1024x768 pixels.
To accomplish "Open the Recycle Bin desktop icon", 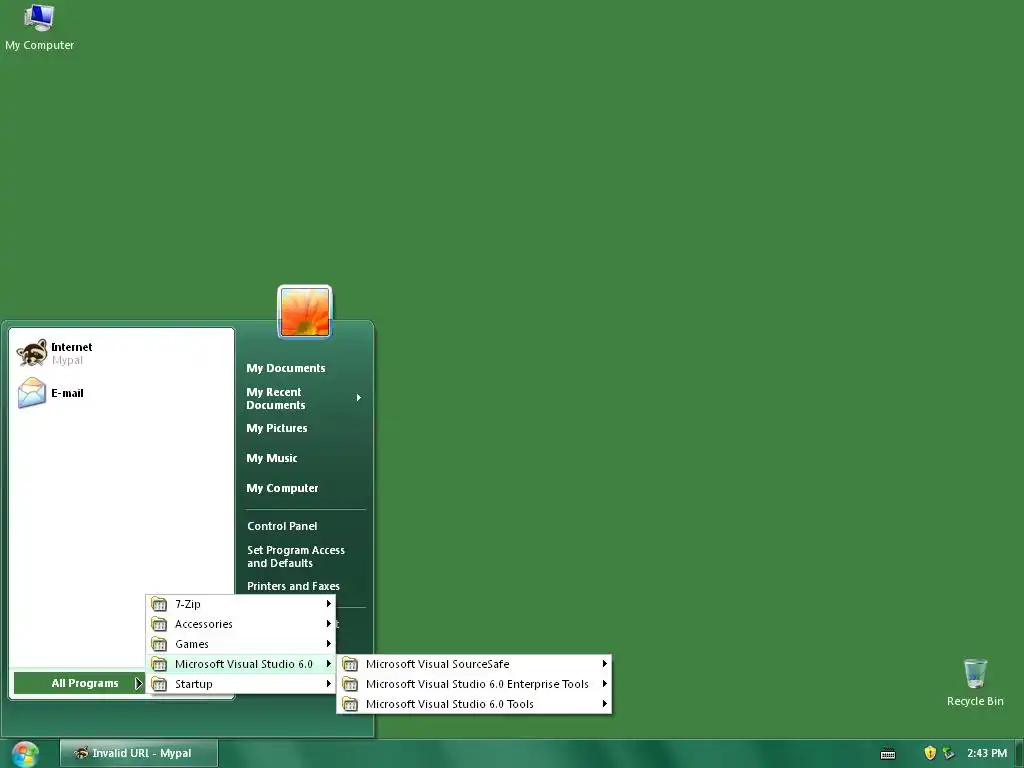I will (x=975, y=682).
